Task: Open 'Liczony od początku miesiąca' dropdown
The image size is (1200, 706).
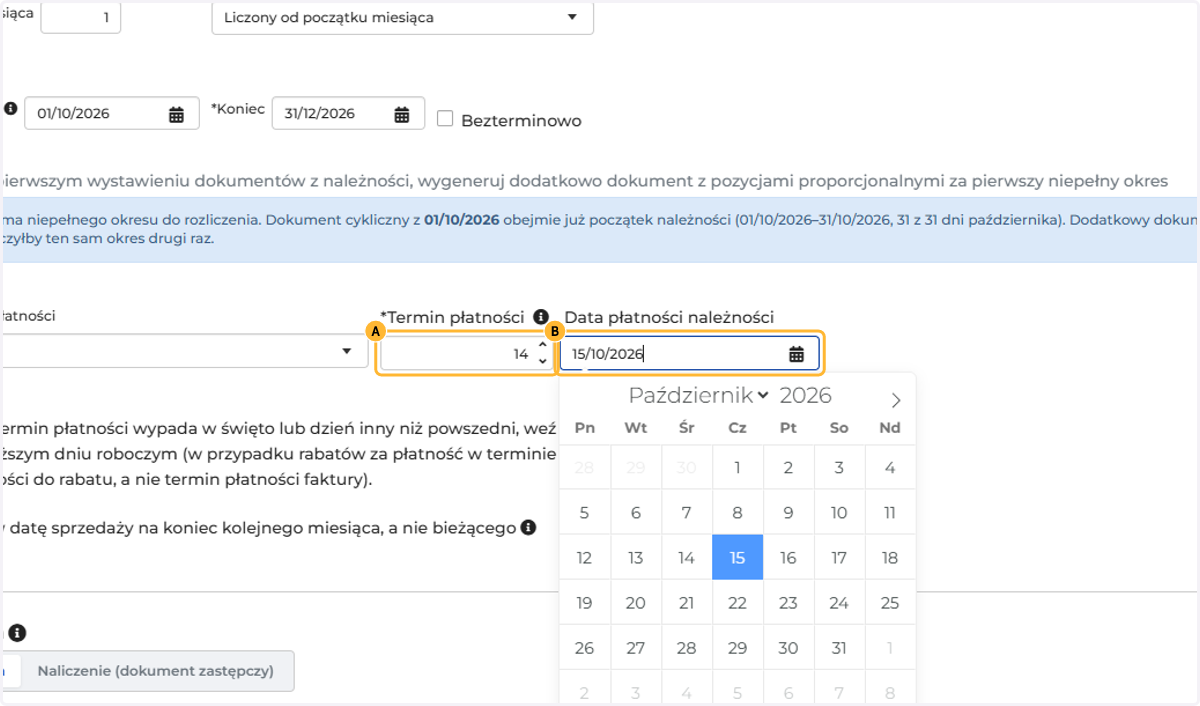Action: pyautogui.click(x=402, y=17)
